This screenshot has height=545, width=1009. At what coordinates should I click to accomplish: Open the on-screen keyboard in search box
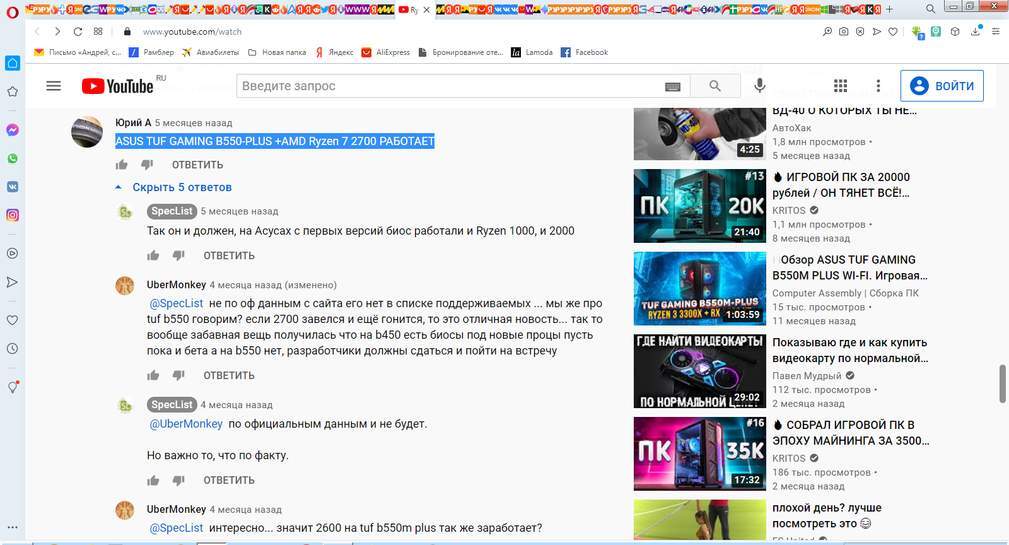(672, 86)
